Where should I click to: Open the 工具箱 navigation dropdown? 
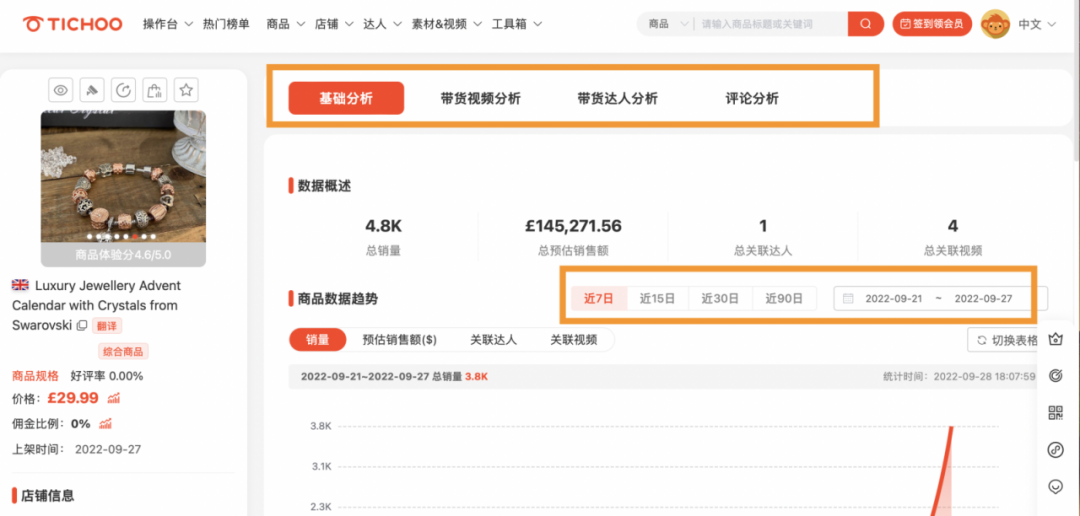517,24
